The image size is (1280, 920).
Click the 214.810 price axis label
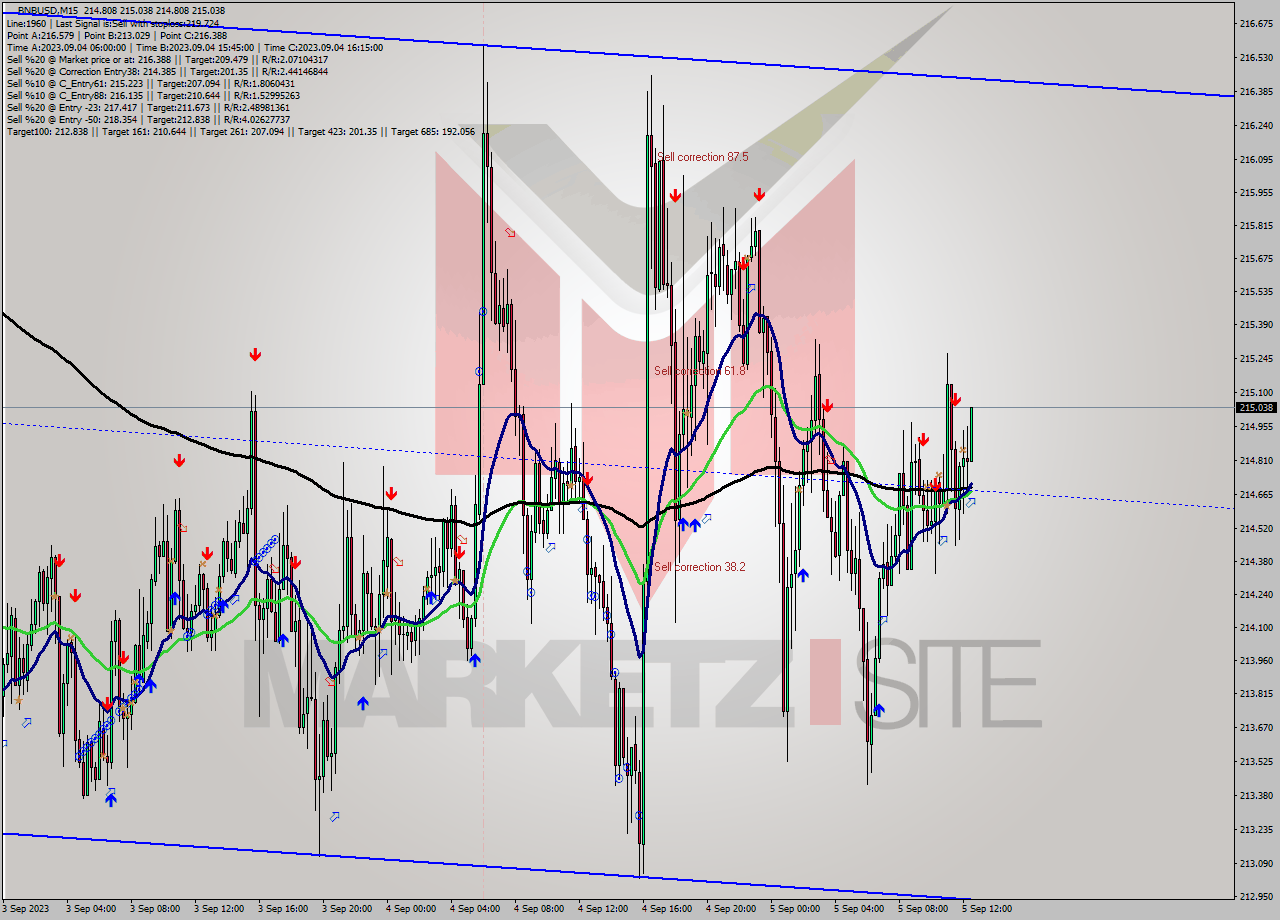pos(1255,460)
